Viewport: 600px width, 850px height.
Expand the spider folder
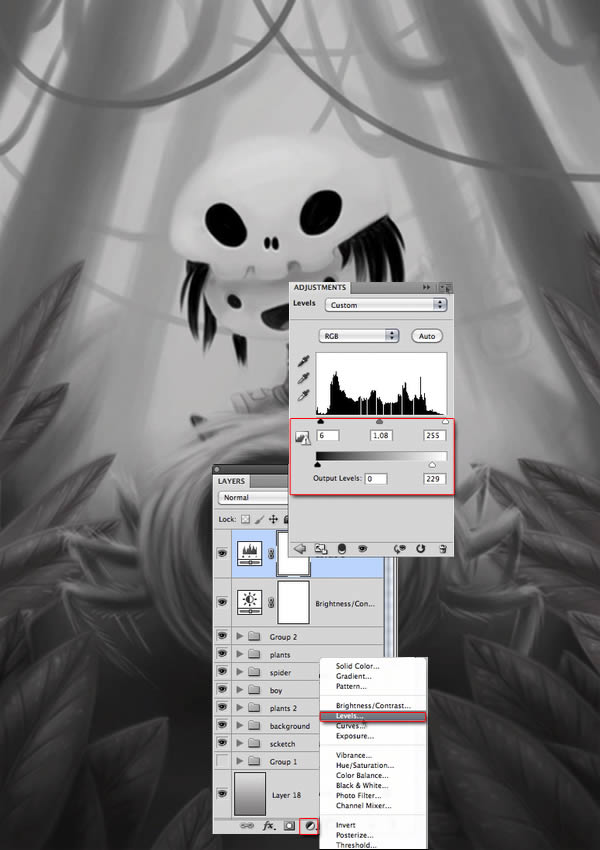(x=240, y=672)
